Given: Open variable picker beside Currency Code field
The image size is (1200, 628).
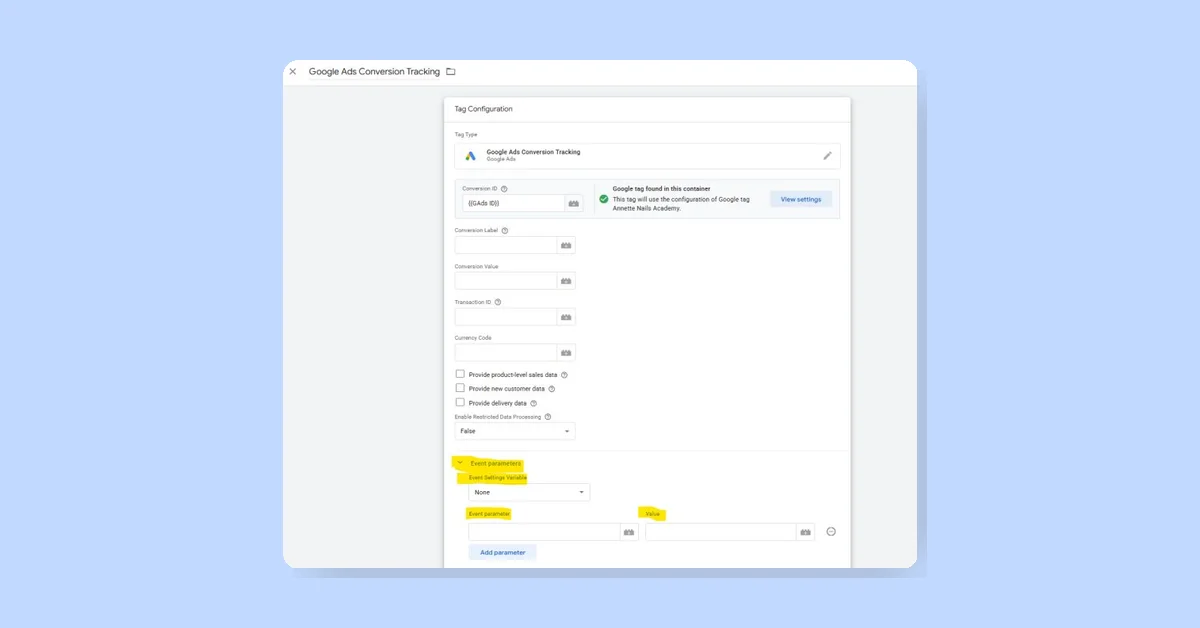Looking at the screenshot, I should point(566,353).
